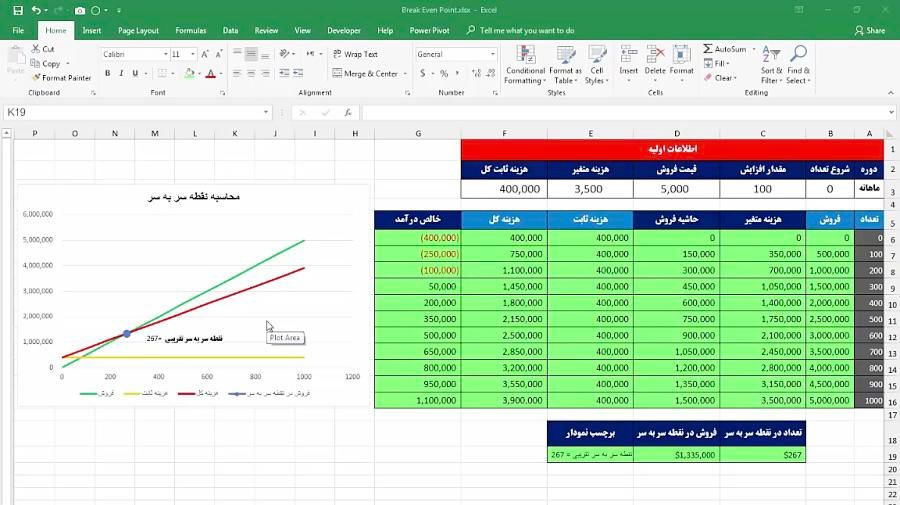The height and width of the screenshot is (505, 900).
Task: Click the Wrap Text button
Action: coord(355,54)
